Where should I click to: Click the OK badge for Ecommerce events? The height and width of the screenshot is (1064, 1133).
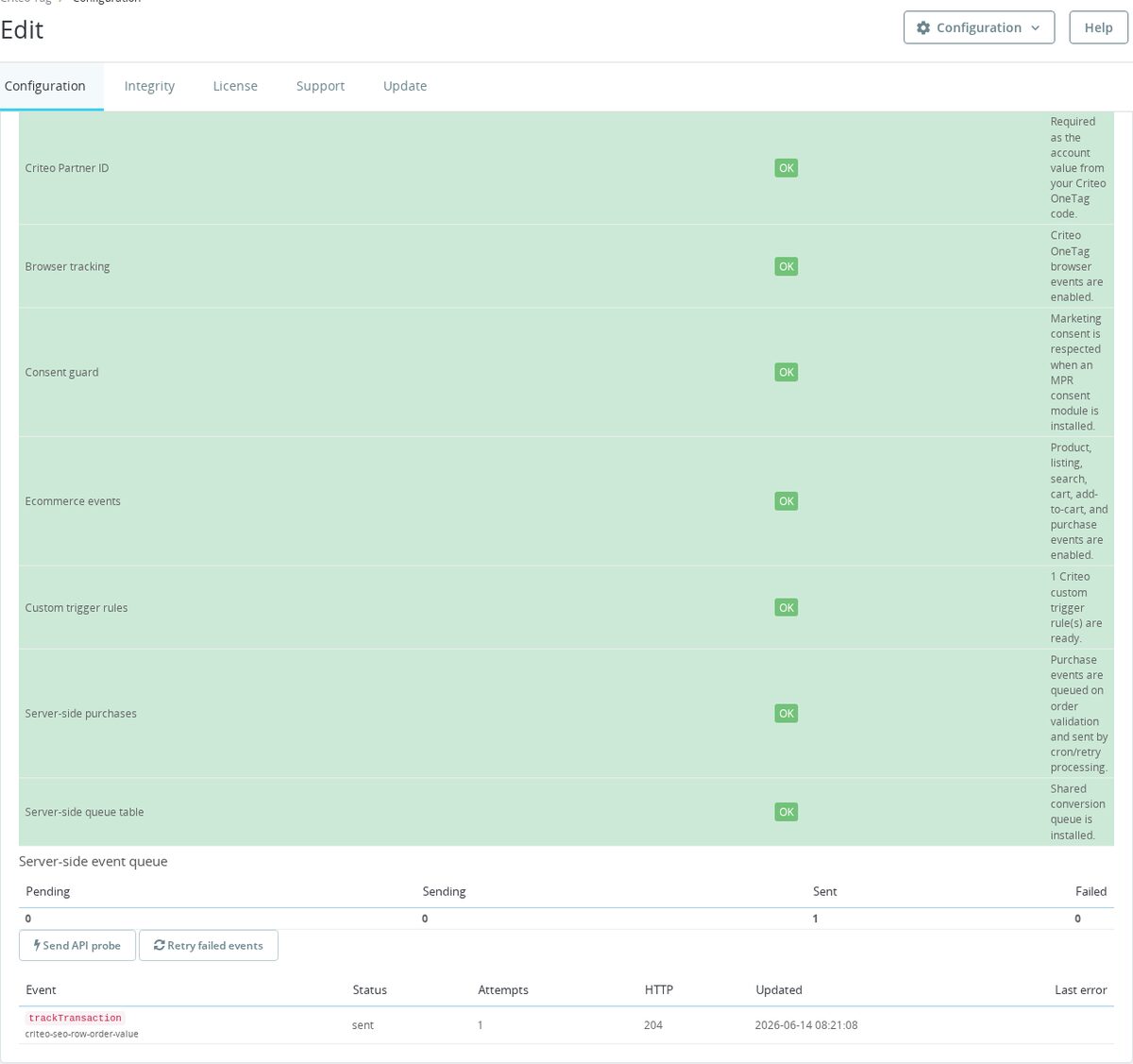[786, 501]
